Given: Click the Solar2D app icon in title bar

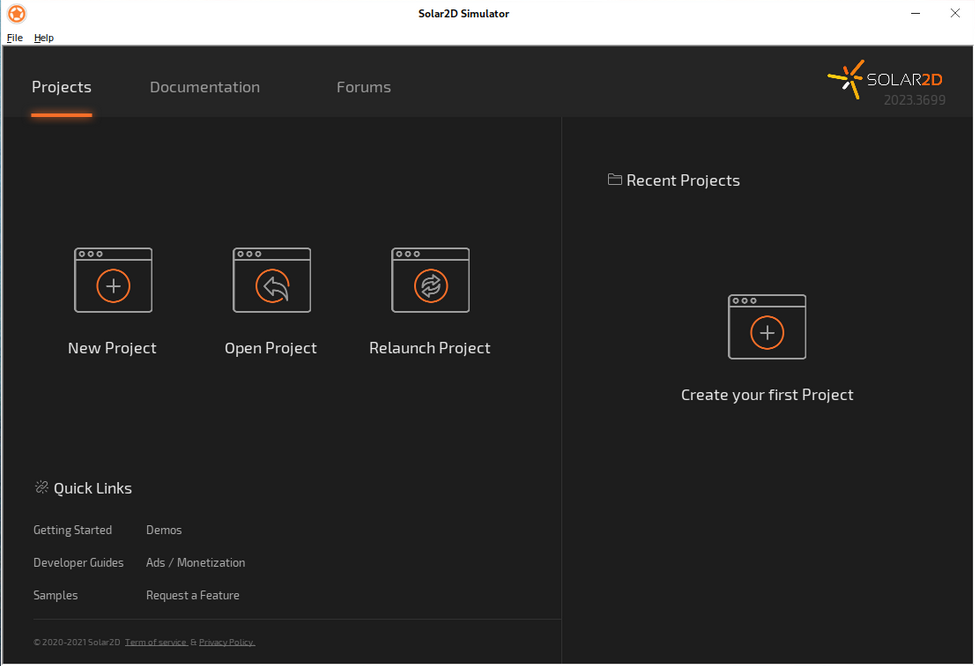Looking at the screenshot, I should pyautogui.click(x=17, y=14).
